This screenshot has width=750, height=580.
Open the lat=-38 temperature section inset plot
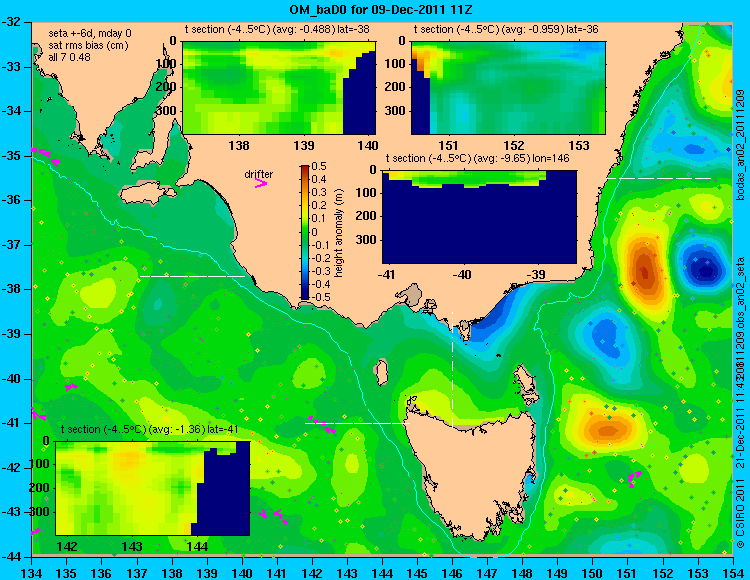tap(279, 88)
